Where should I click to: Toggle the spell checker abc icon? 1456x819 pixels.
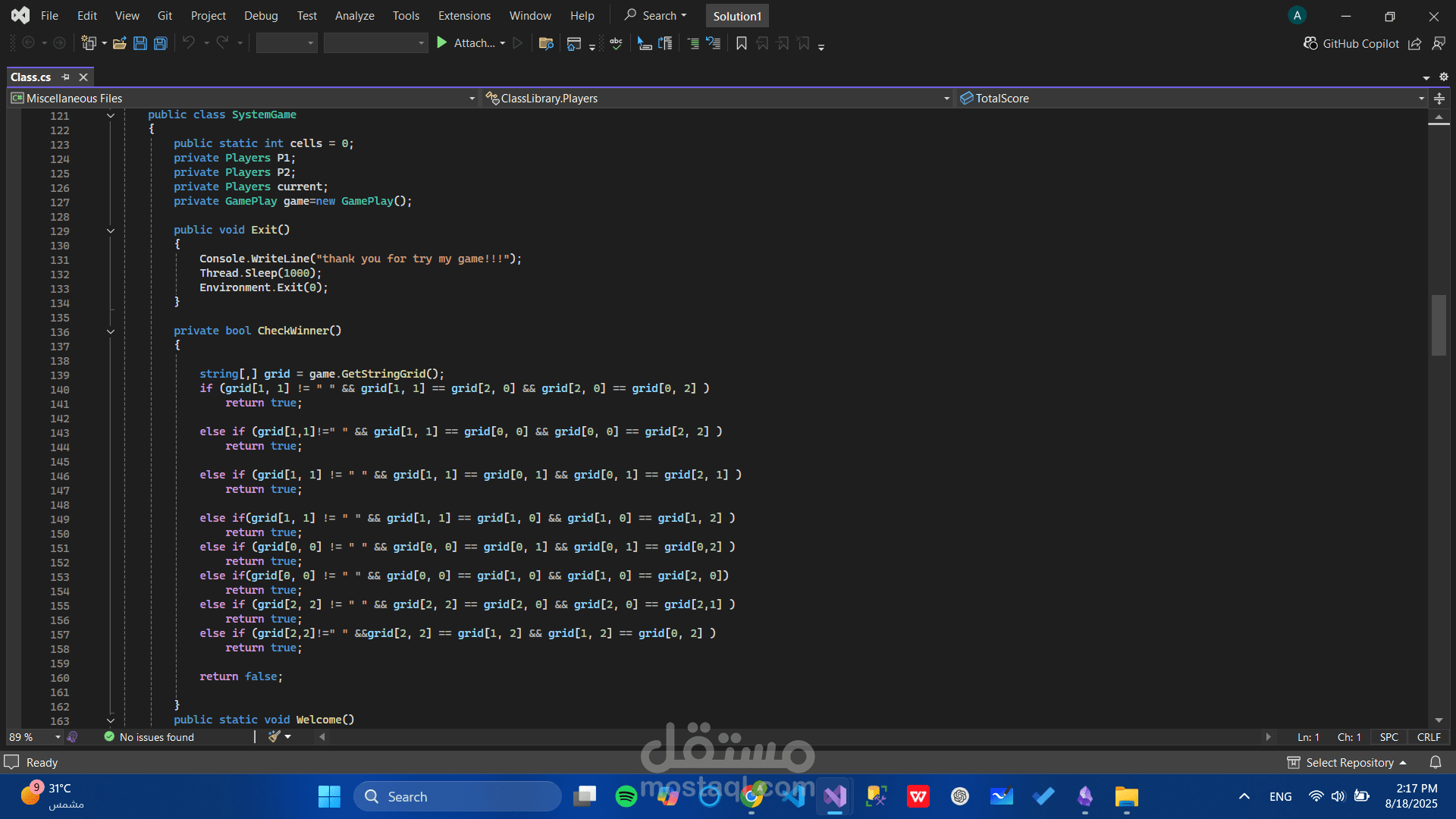(616, 43)
